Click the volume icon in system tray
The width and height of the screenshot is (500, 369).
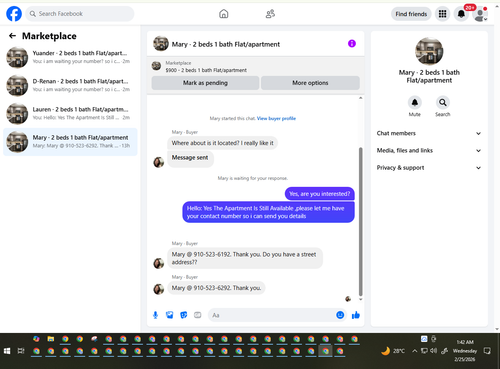point(433,351)
